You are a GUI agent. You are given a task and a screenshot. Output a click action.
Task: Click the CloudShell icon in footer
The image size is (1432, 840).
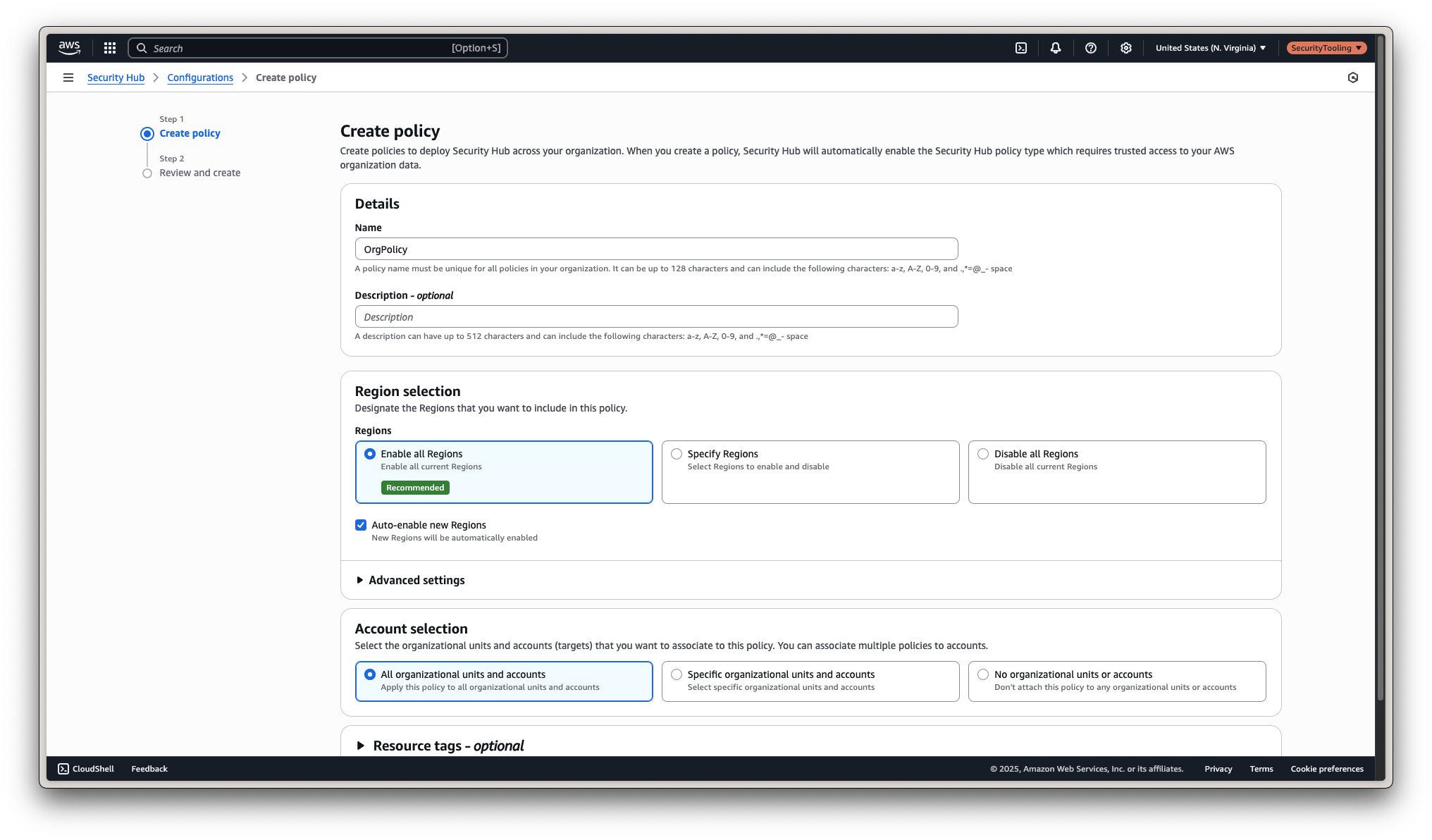[63, 769]
